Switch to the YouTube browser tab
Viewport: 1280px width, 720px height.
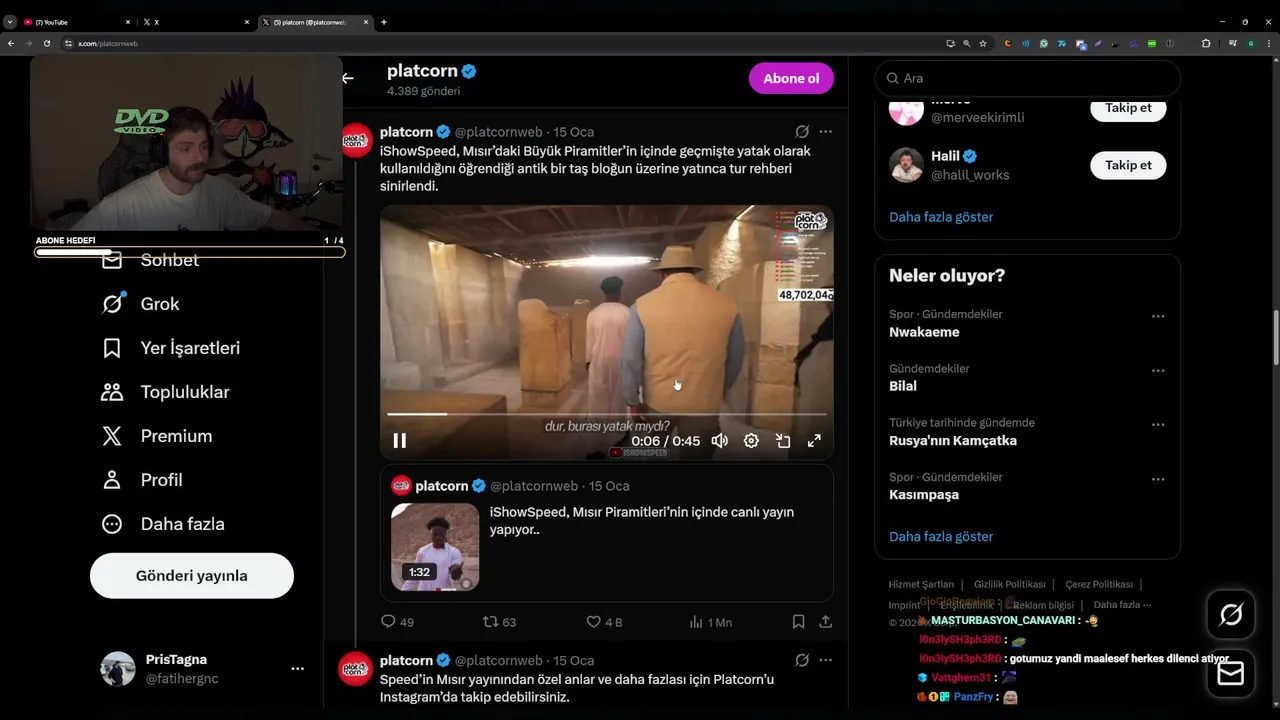click(75, 22)
